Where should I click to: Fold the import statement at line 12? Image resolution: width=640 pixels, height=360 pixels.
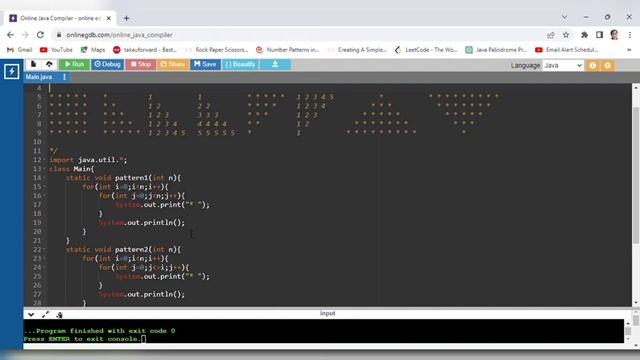44,160
